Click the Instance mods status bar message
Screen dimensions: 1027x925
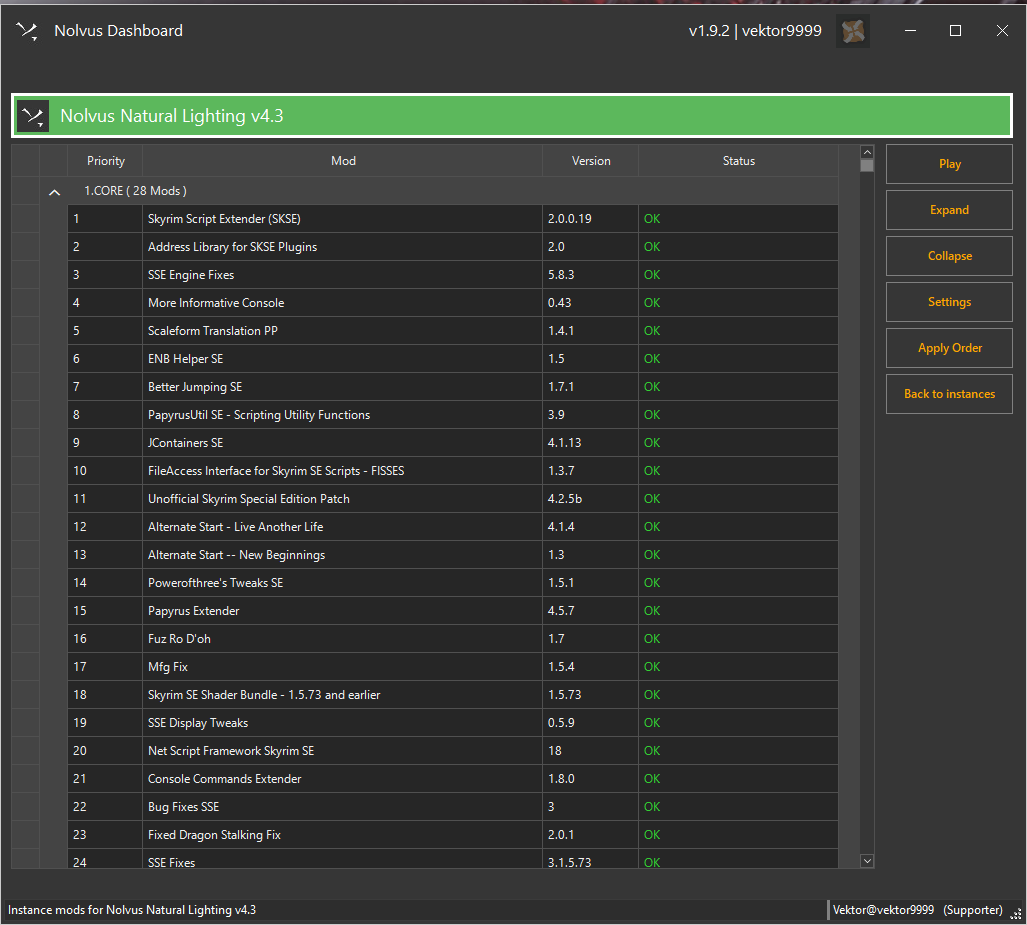[x=132, y=910]
